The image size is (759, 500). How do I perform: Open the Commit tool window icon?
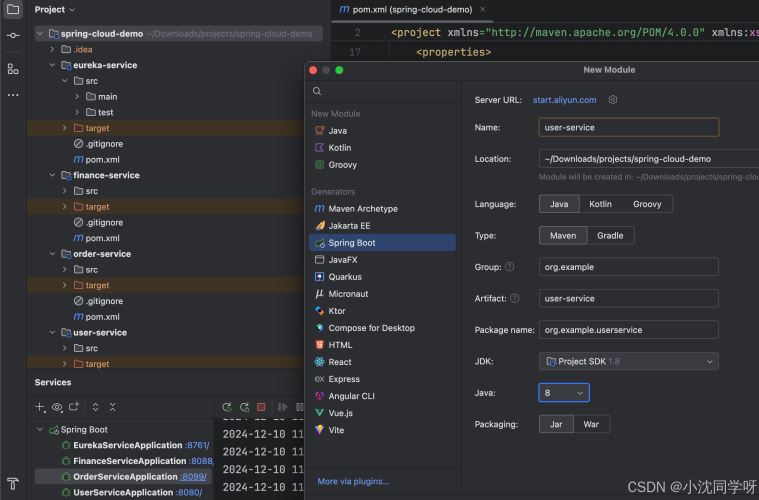click(x=13, y=35)
